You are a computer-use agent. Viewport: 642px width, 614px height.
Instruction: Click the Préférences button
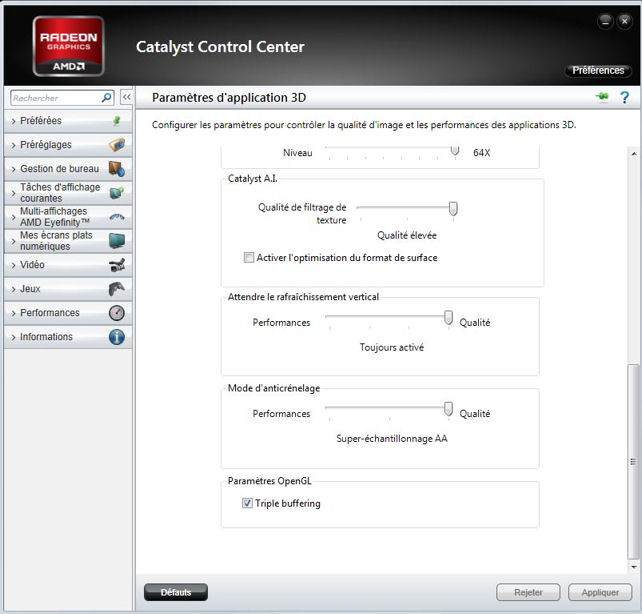598,70
